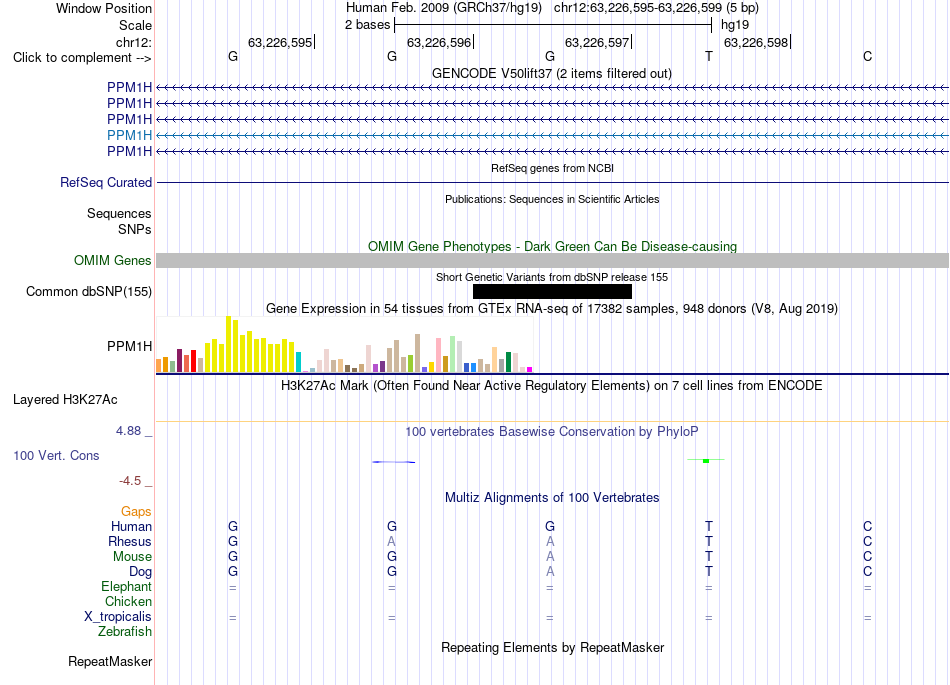This screenshot has width=950, height=685.
Task: Click the "Common dbSNP(155)" track label
Action: coord(89,291)
